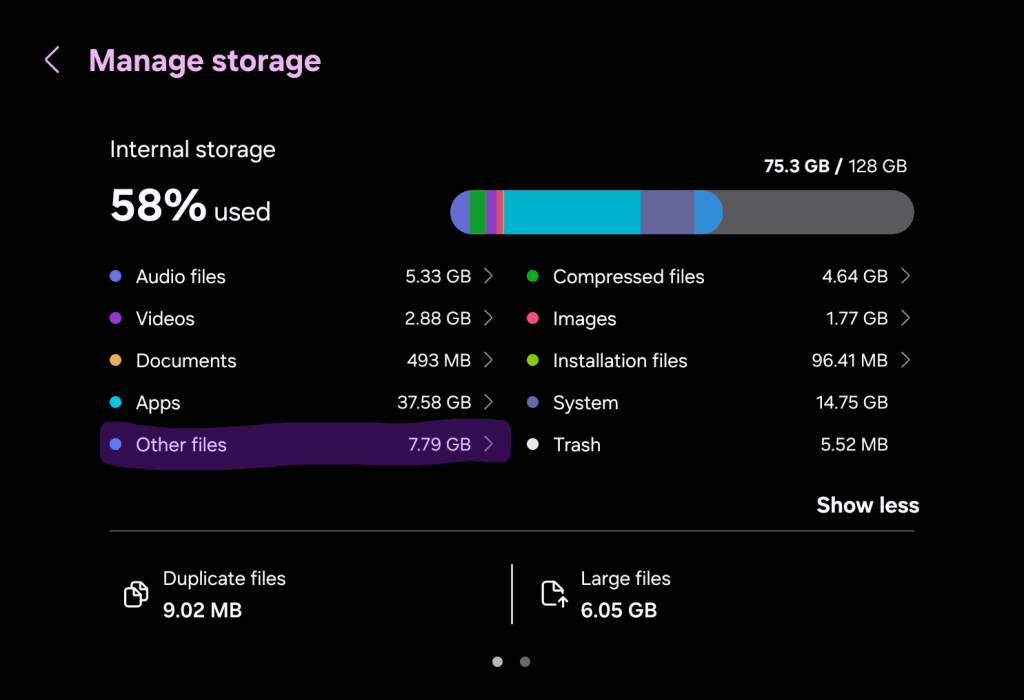Open the Videos storage category
The image size is (1024, 700).
point(165,319)
